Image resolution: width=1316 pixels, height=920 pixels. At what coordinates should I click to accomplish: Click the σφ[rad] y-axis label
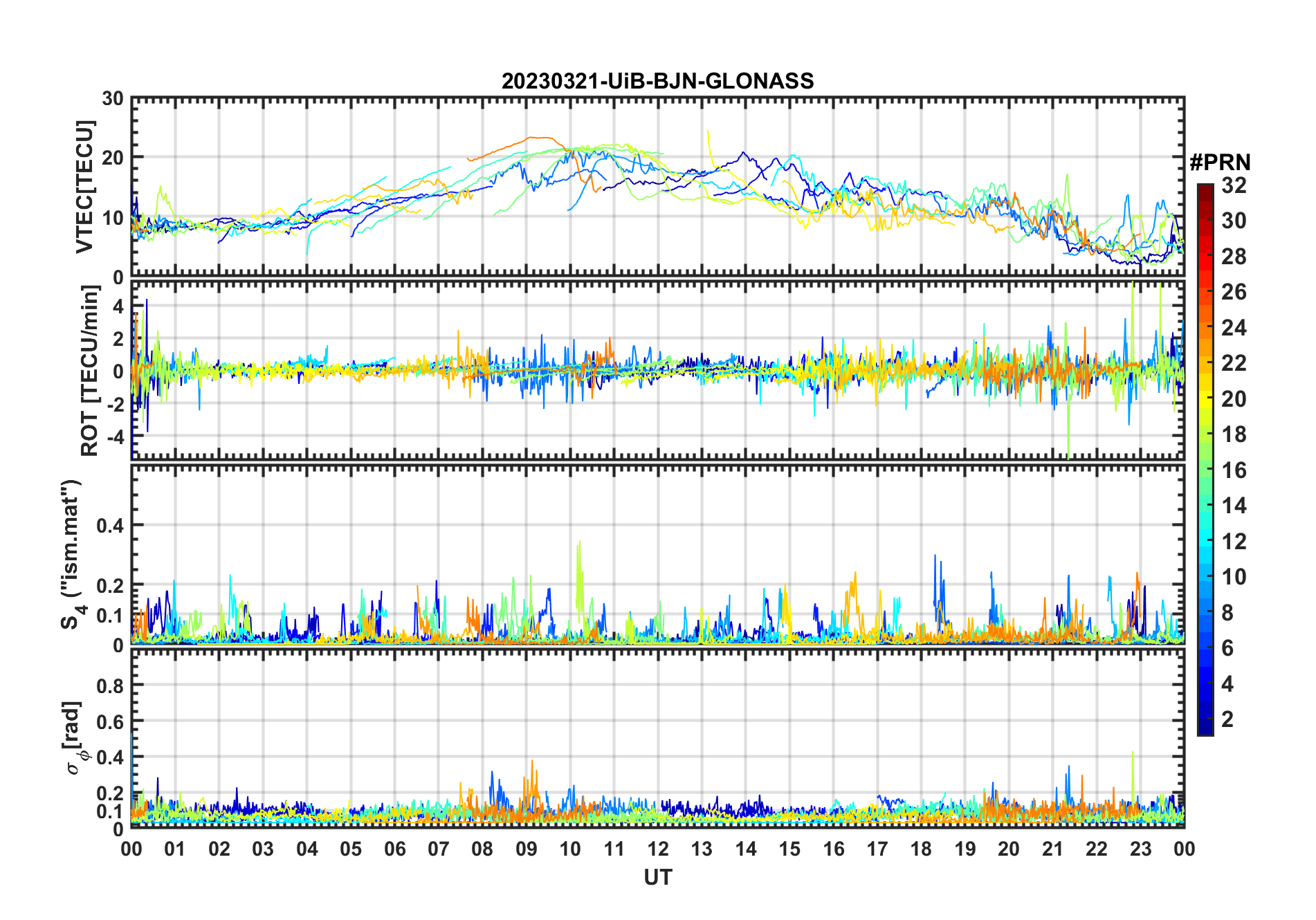[x=75, y=737]
